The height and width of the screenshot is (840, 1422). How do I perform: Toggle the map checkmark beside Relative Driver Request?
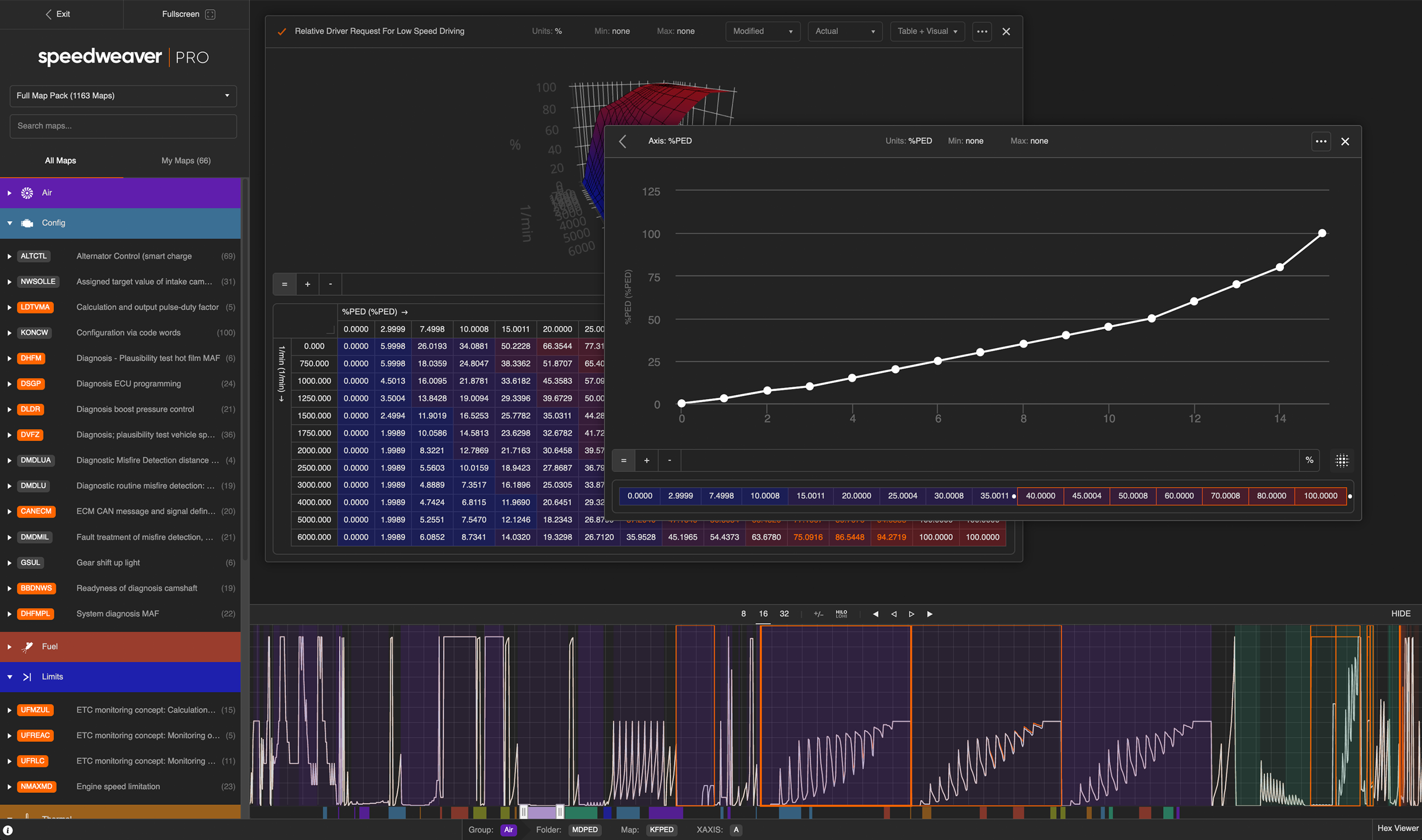pos(282,31)
